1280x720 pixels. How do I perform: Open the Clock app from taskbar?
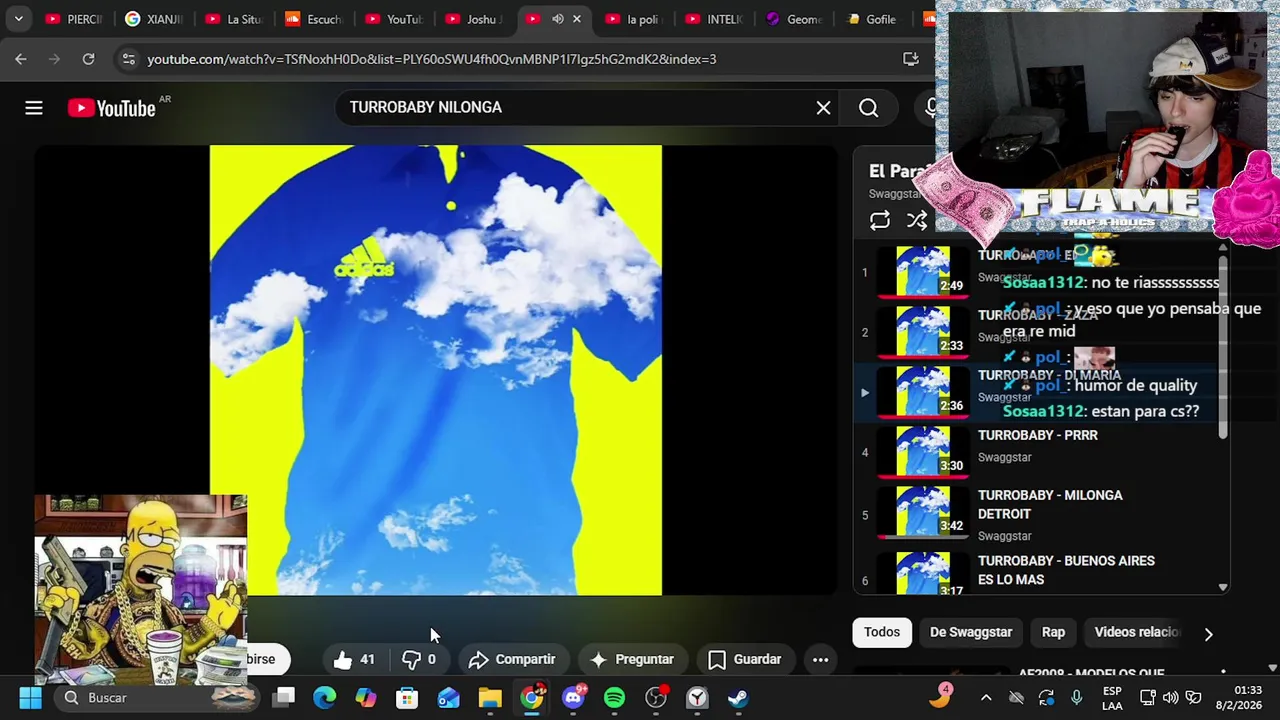697,698
